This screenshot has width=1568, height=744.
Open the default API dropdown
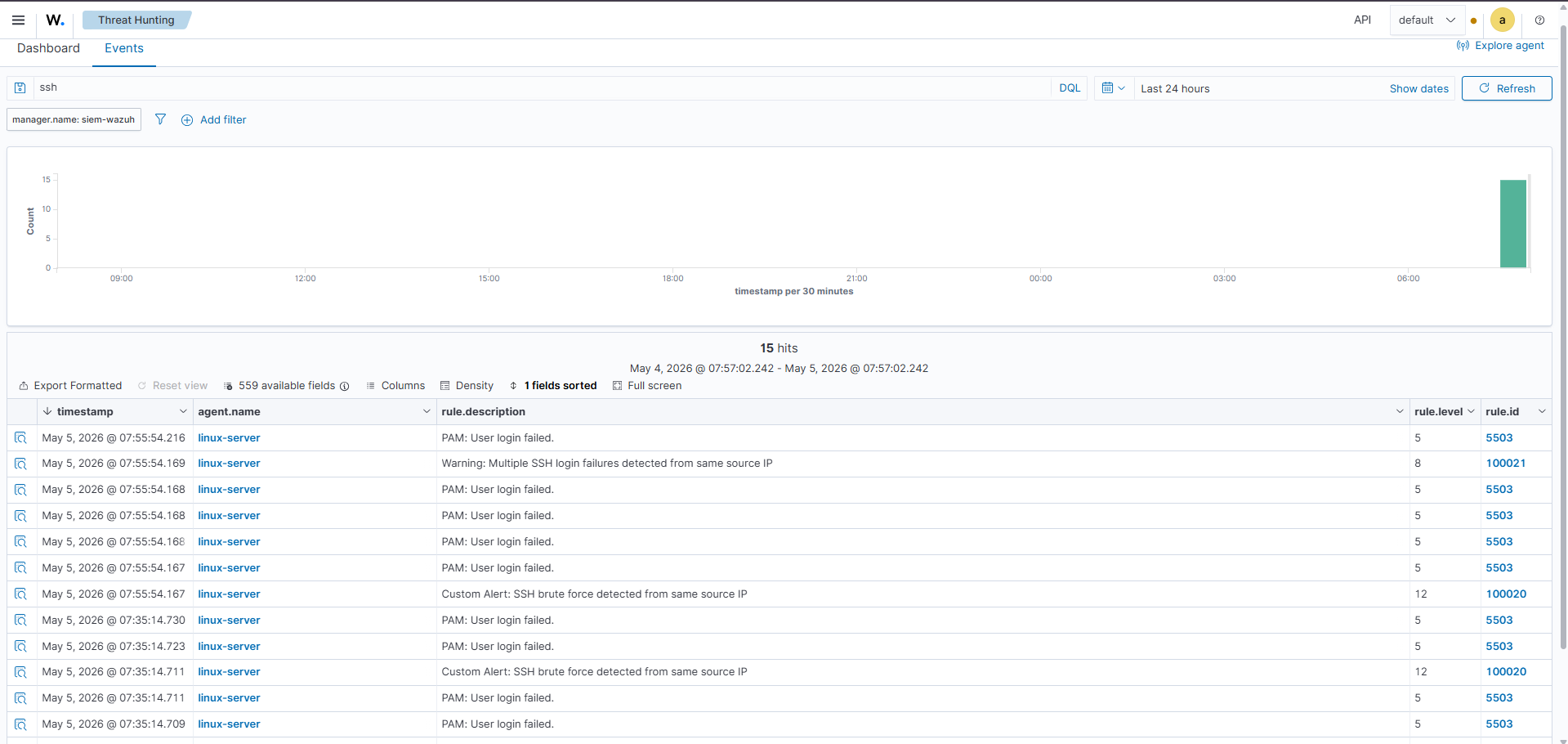(1427, 20)
